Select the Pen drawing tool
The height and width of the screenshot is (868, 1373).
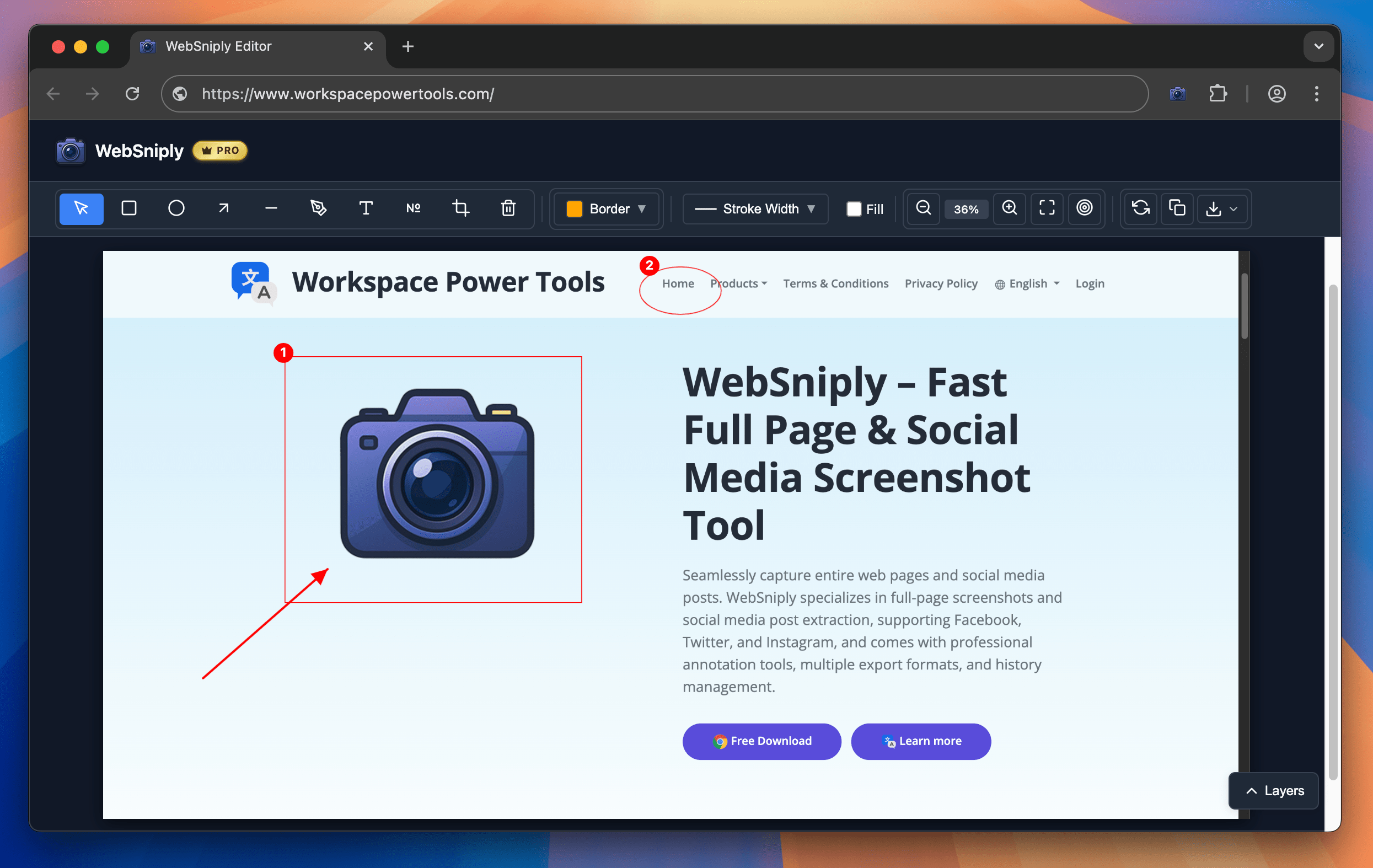pyautogui.click(x=319, y=208)
